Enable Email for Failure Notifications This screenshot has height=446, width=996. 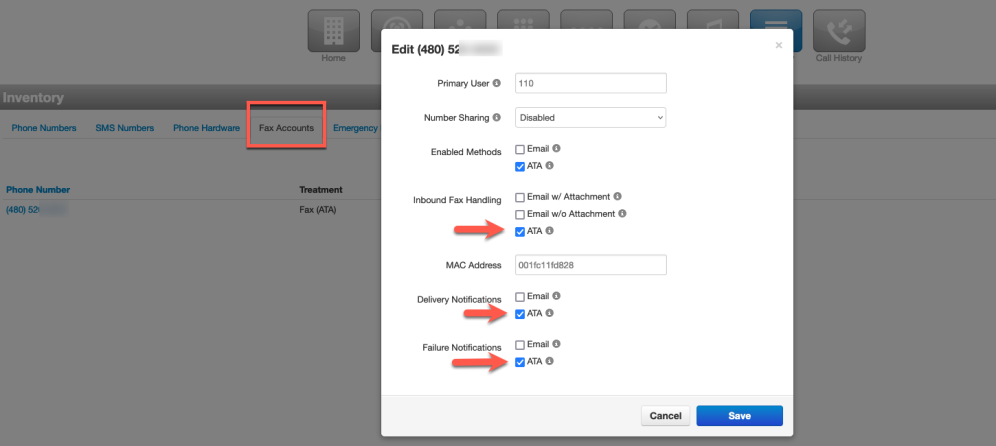pyautogui.click(x=520, y=345)
